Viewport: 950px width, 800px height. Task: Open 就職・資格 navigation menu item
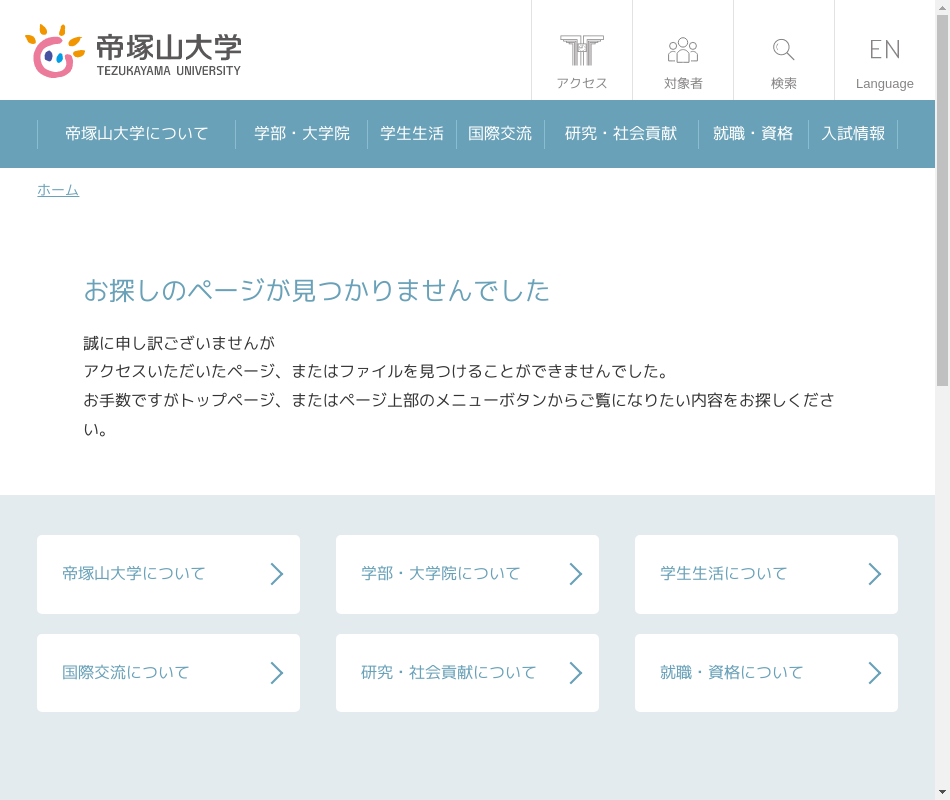(x=753, y=134)
